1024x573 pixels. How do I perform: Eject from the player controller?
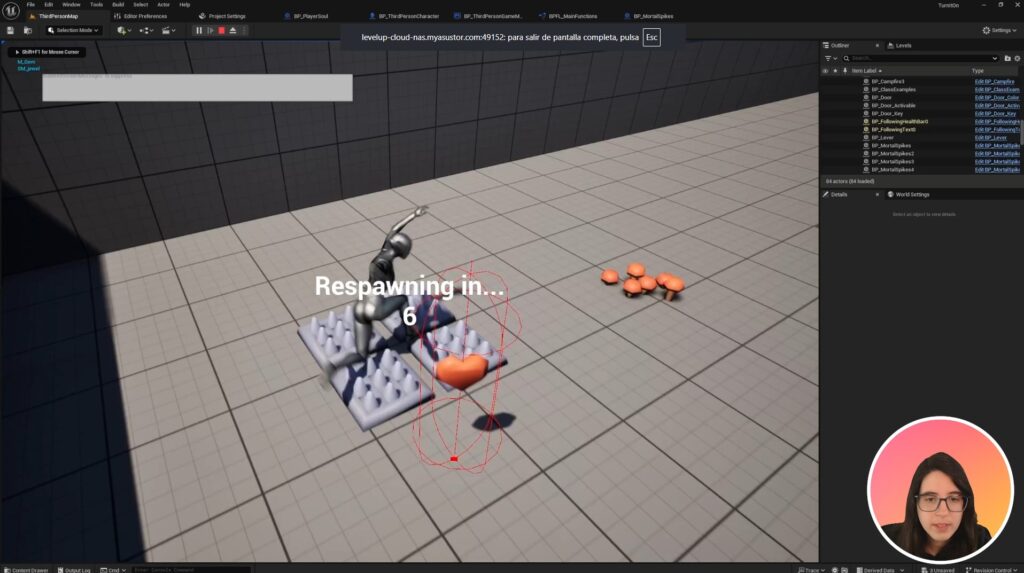point(232,30)
